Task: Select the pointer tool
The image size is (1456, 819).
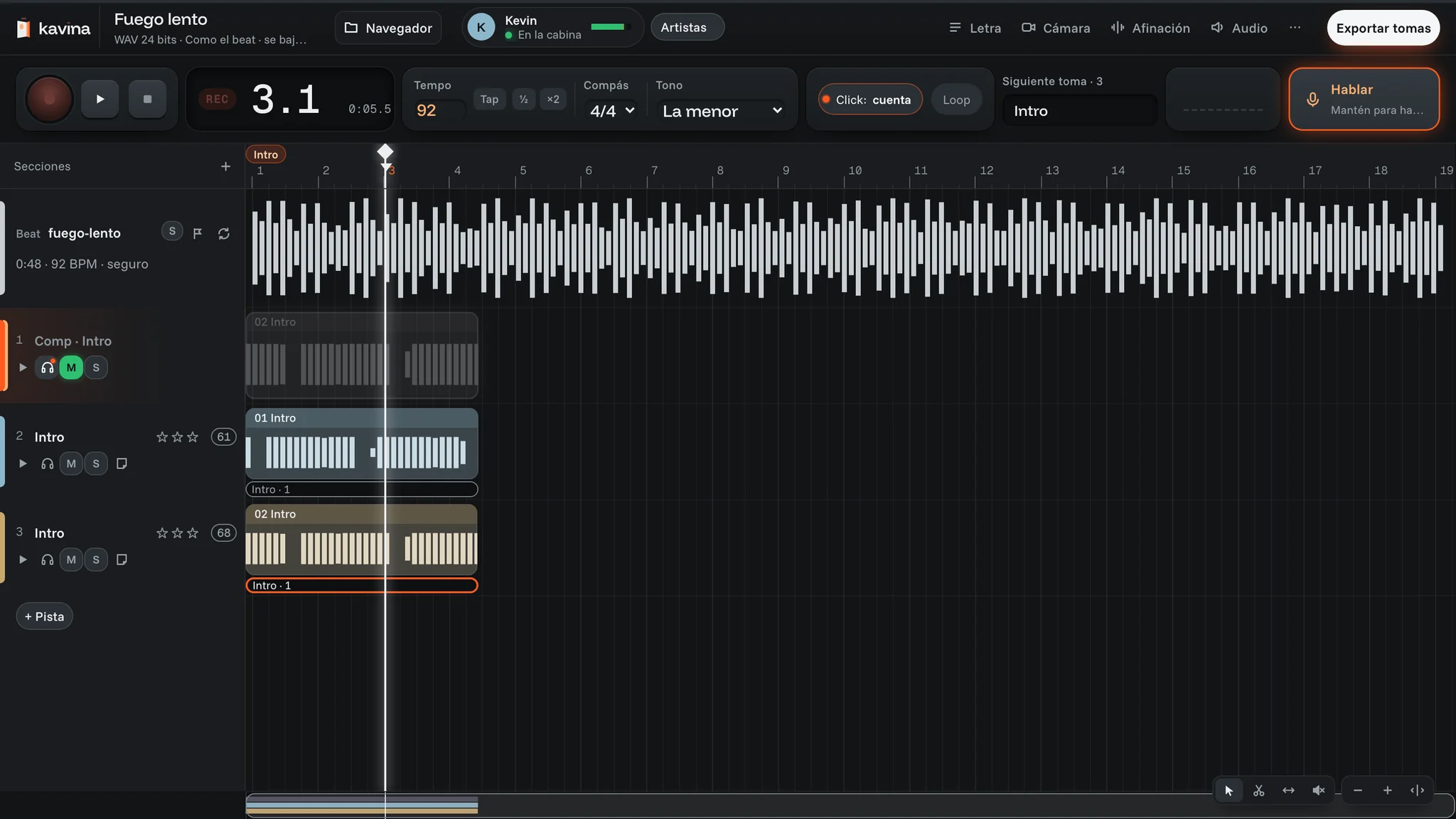Action: click(x=1228, y=791)
